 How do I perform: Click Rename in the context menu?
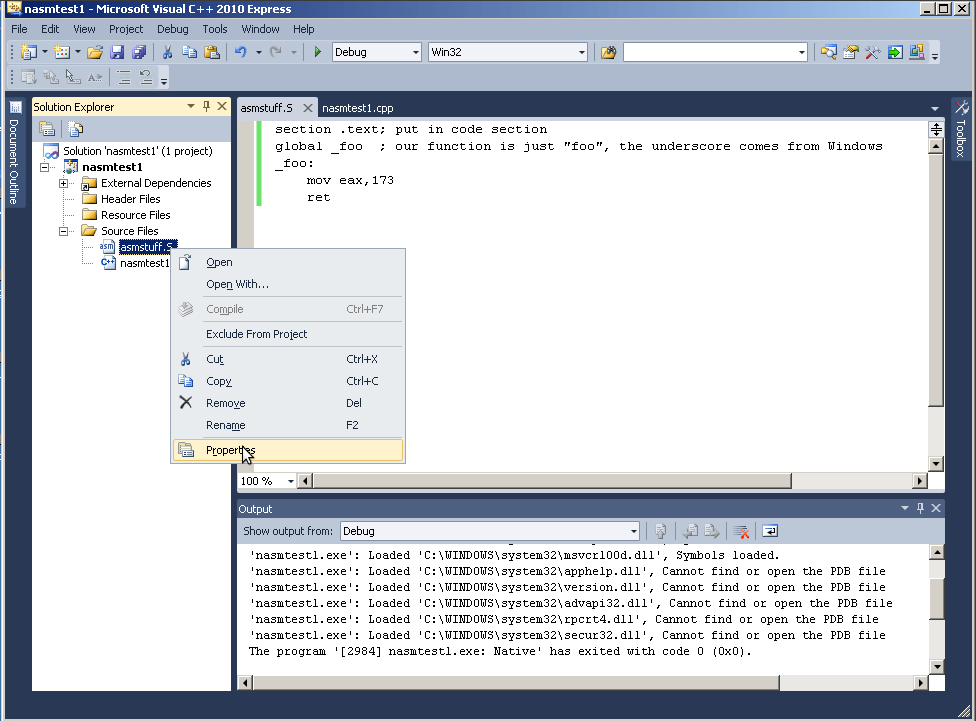226,424
